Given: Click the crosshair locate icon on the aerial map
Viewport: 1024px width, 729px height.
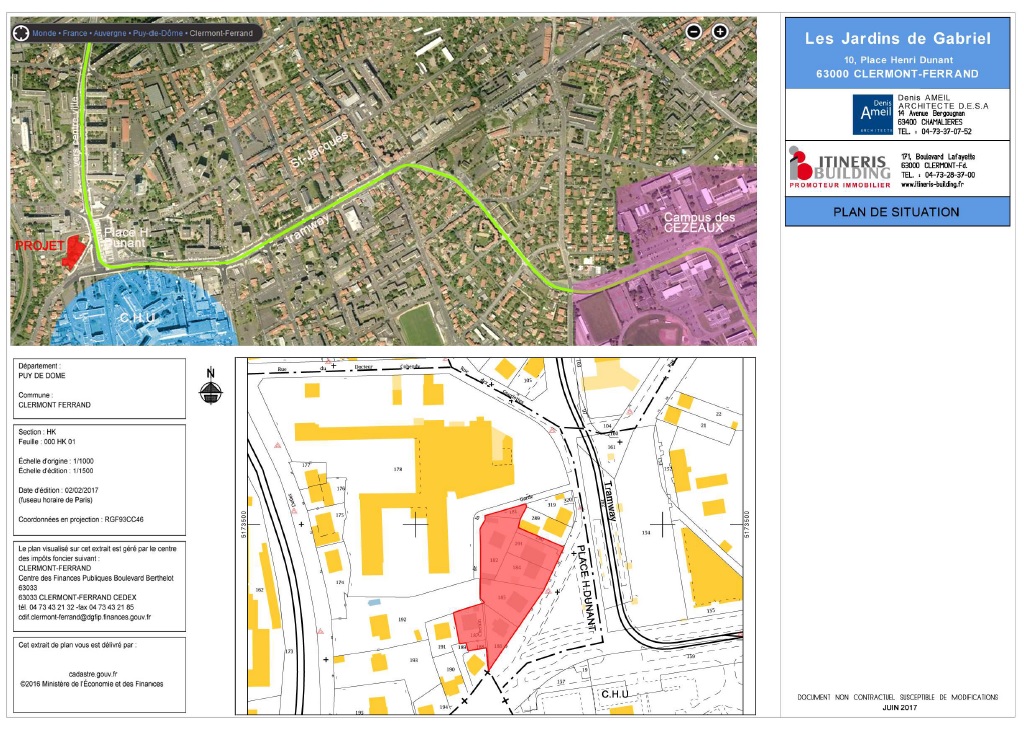Looking at the screenshot, I should 20,32.
